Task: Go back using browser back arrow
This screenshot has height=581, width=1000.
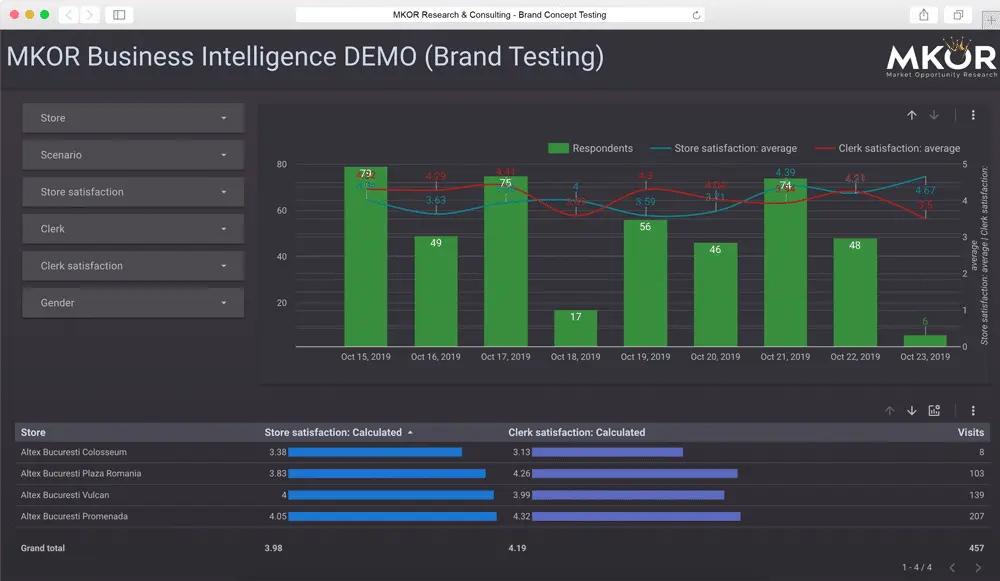Action: pos(69,15)
